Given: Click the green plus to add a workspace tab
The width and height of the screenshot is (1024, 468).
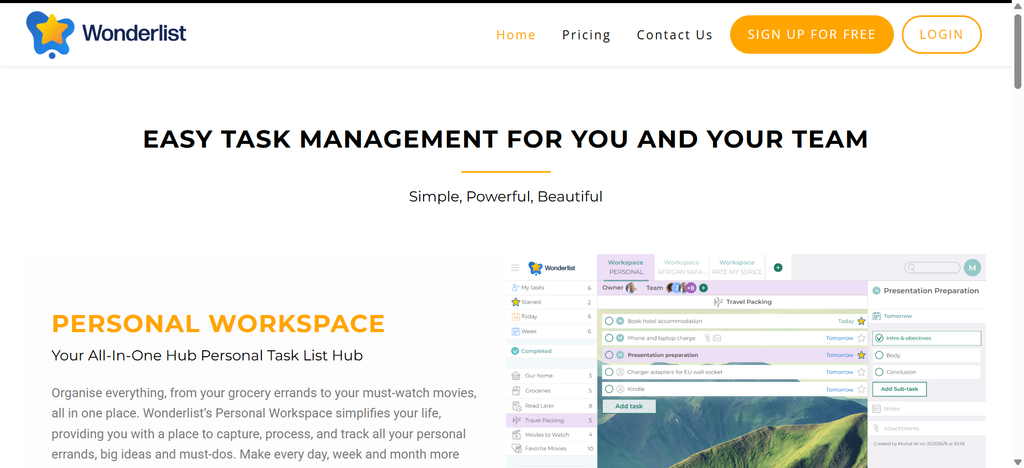Looking at the screenshot, I should [778, 268].
